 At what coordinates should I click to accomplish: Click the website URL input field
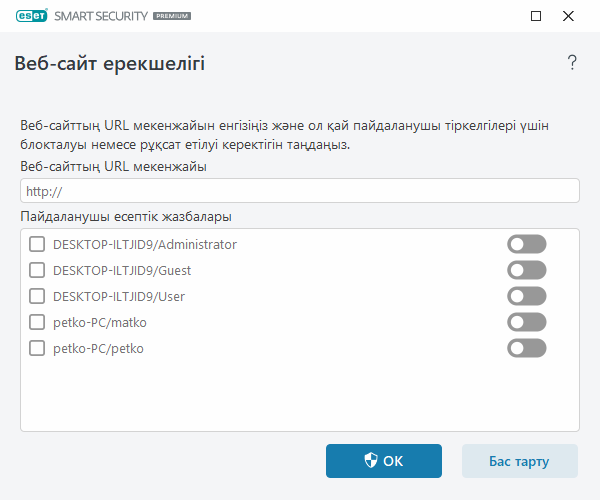tap(300, 191)
